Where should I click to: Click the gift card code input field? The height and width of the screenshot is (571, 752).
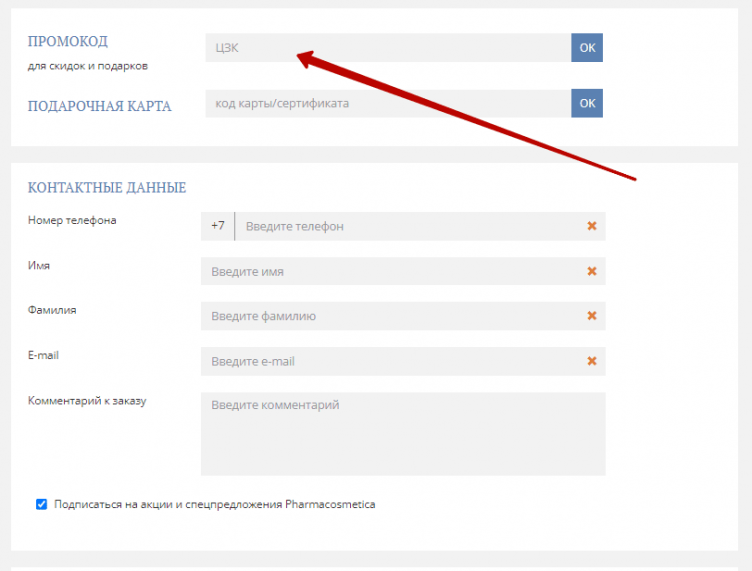(387, 103)
